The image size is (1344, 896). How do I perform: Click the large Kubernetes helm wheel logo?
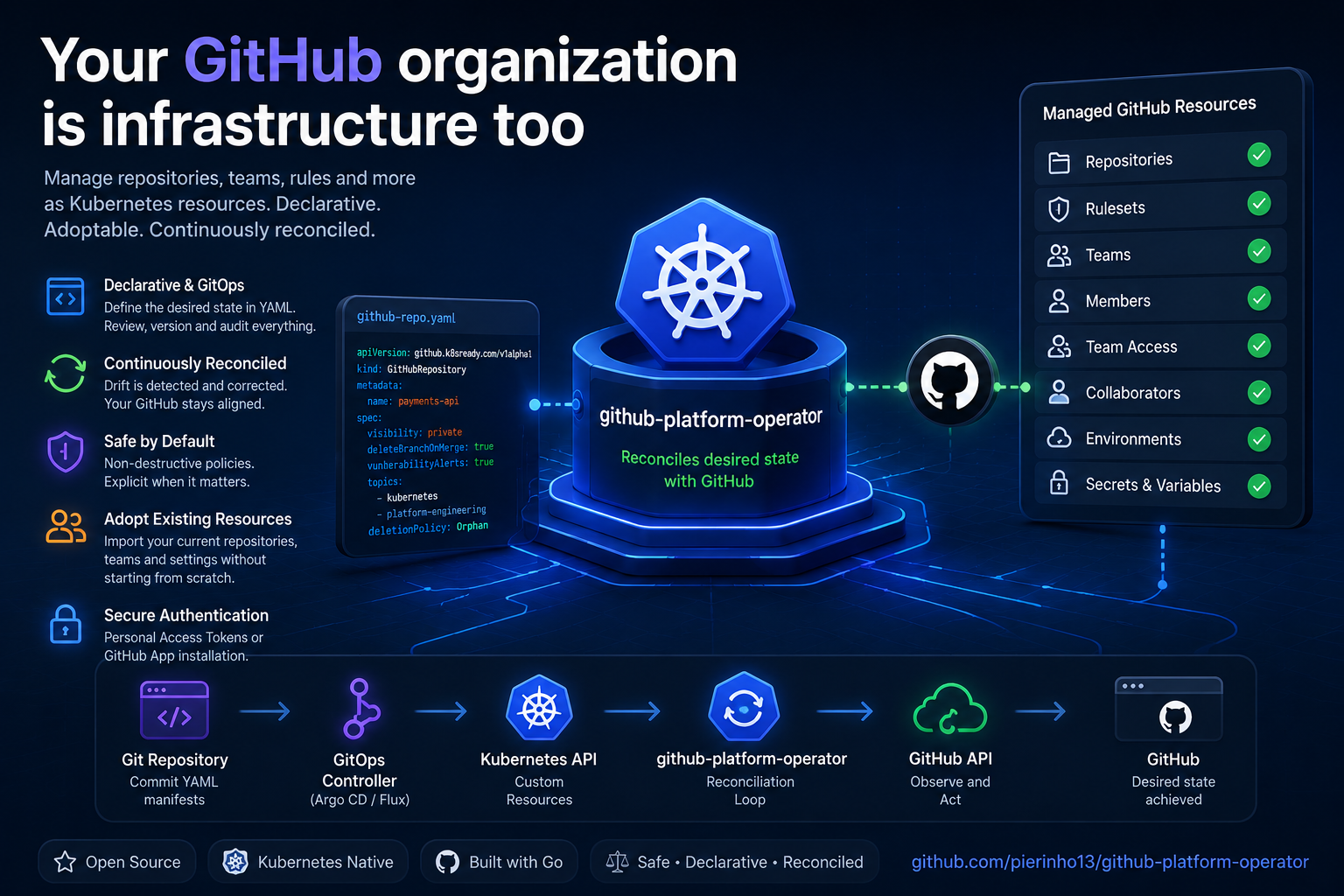pos(702,283)
